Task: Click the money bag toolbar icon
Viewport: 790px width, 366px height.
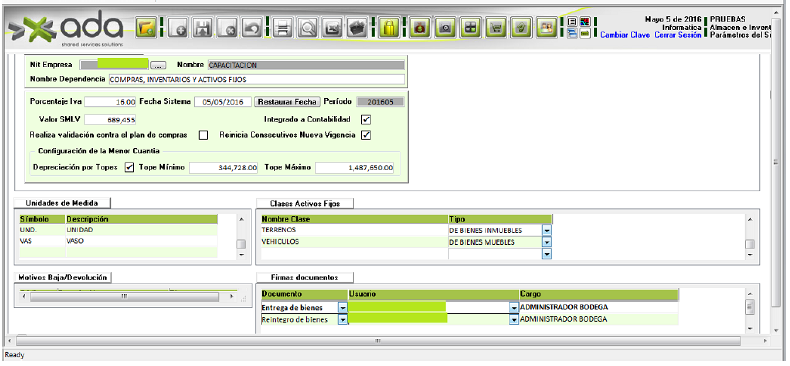Action: click(419, 28)
